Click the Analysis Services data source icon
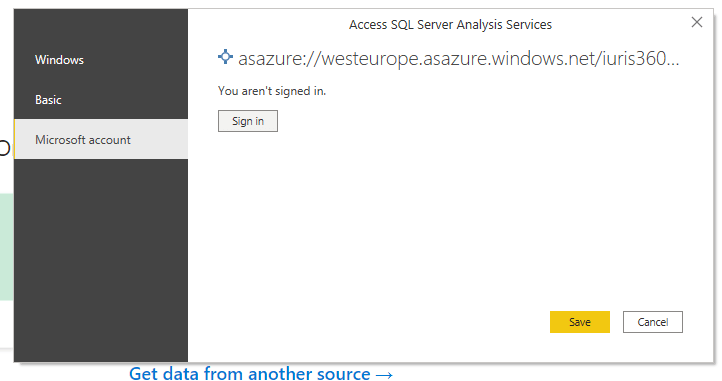 (225, 57)
